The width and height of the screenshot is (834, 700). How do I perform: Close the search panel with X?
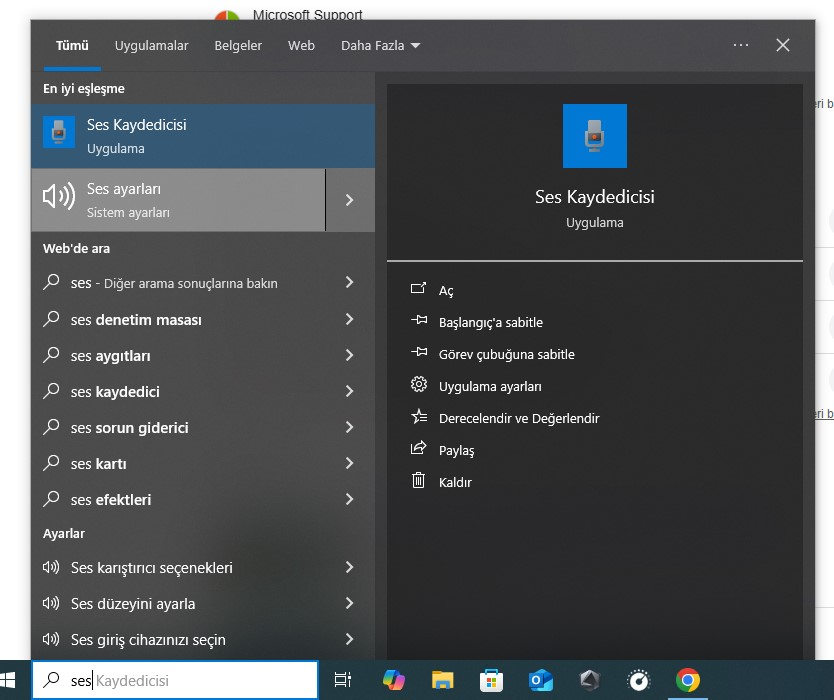783,45
